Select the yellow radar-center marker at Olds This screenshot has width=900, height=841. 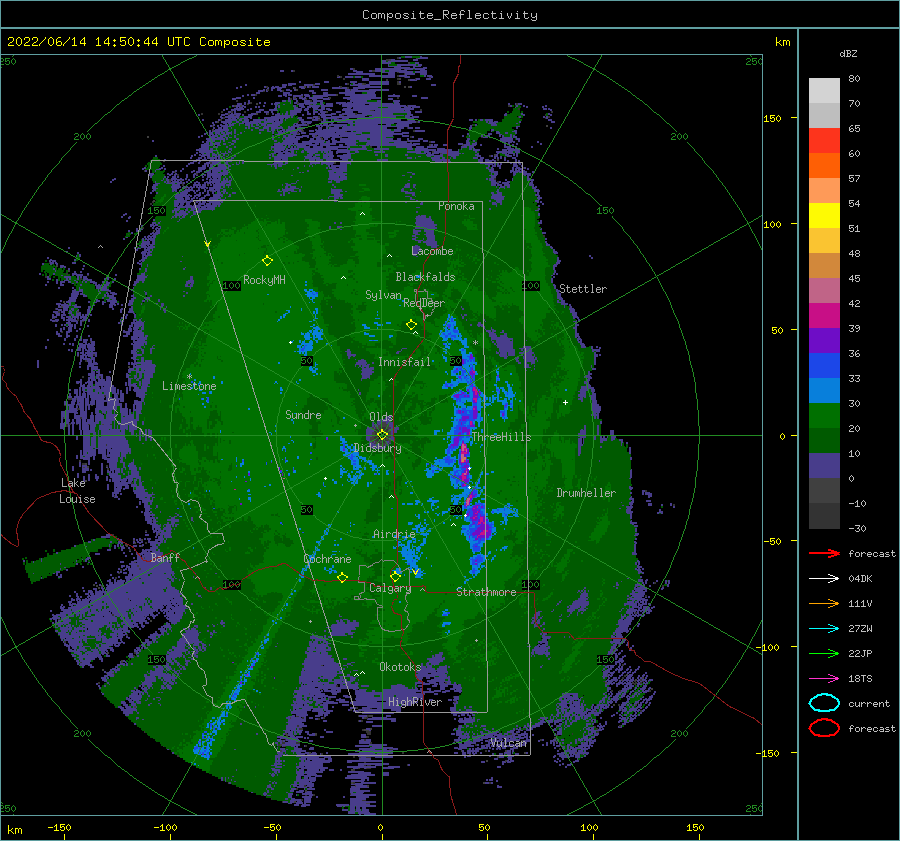382,435
